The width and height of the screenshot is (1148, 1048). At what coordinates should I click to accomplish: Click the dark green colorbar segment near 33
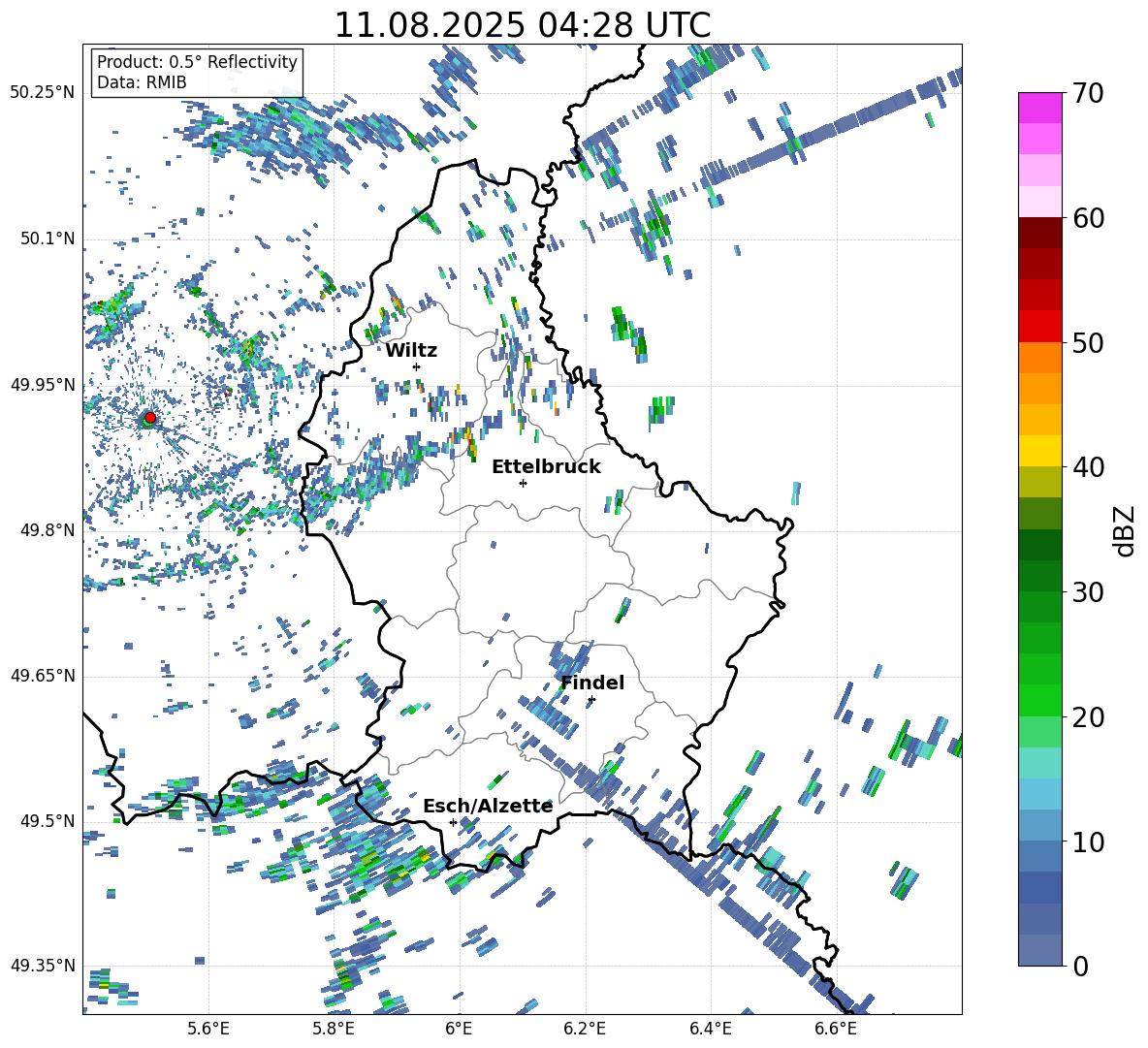coord(1039,545)
